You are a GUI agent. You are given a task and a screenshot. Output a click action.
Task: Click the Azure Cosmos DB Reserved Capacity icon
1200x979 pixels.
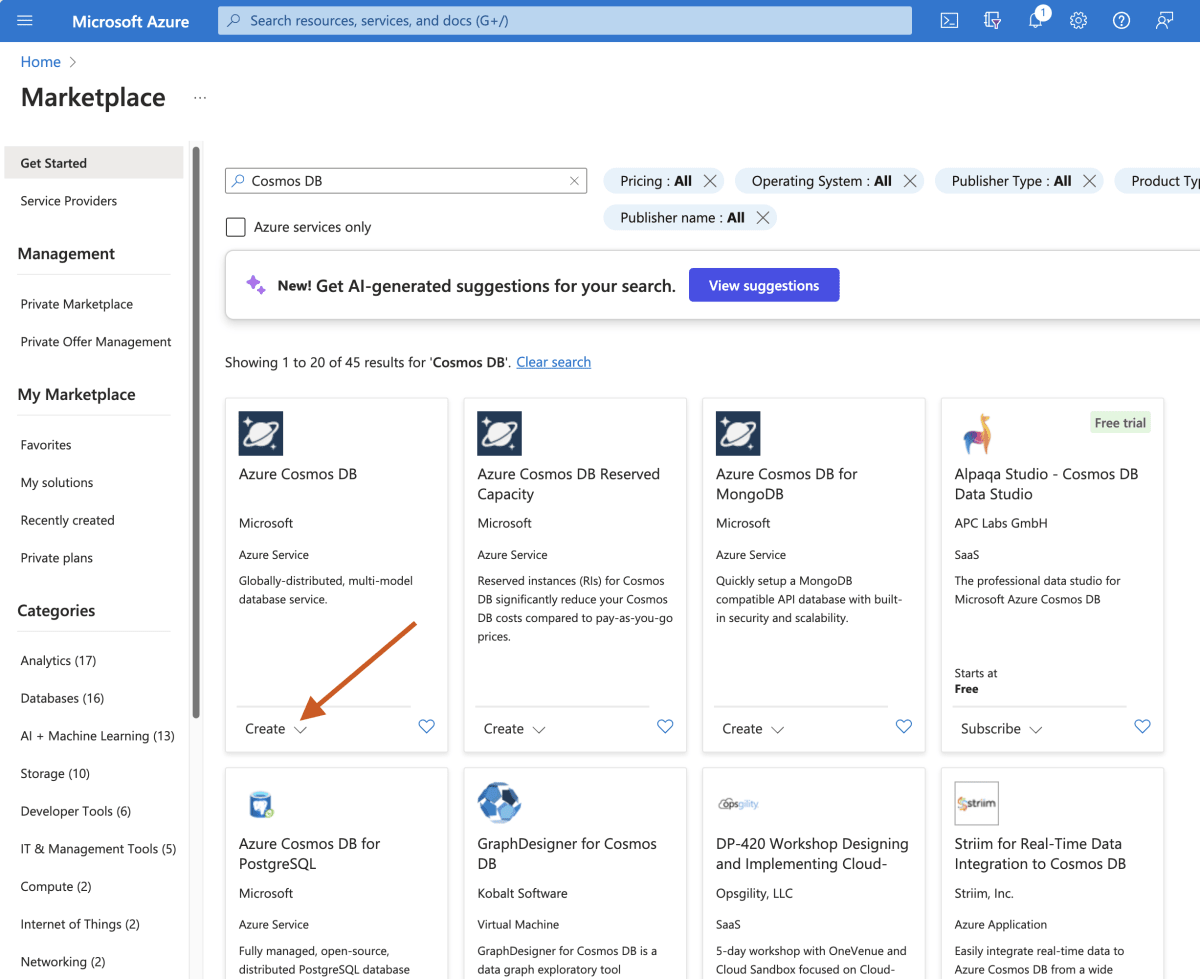click(x=500, y=434)
